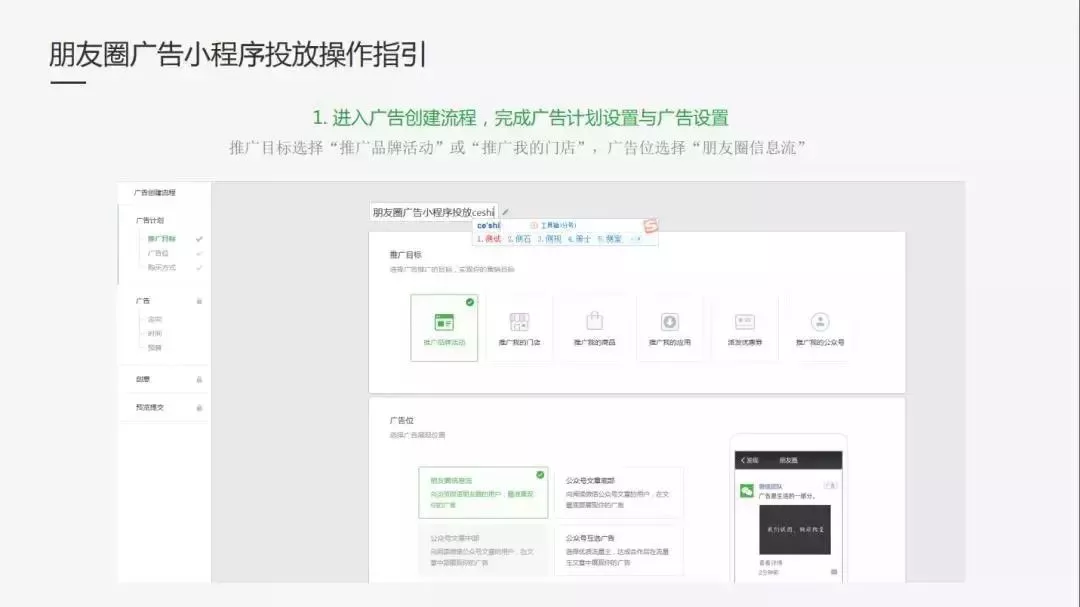The height and width of the screenshot is (607, 1080).
Task: Click the 创意 sidebar section
Action: point(143,380)
